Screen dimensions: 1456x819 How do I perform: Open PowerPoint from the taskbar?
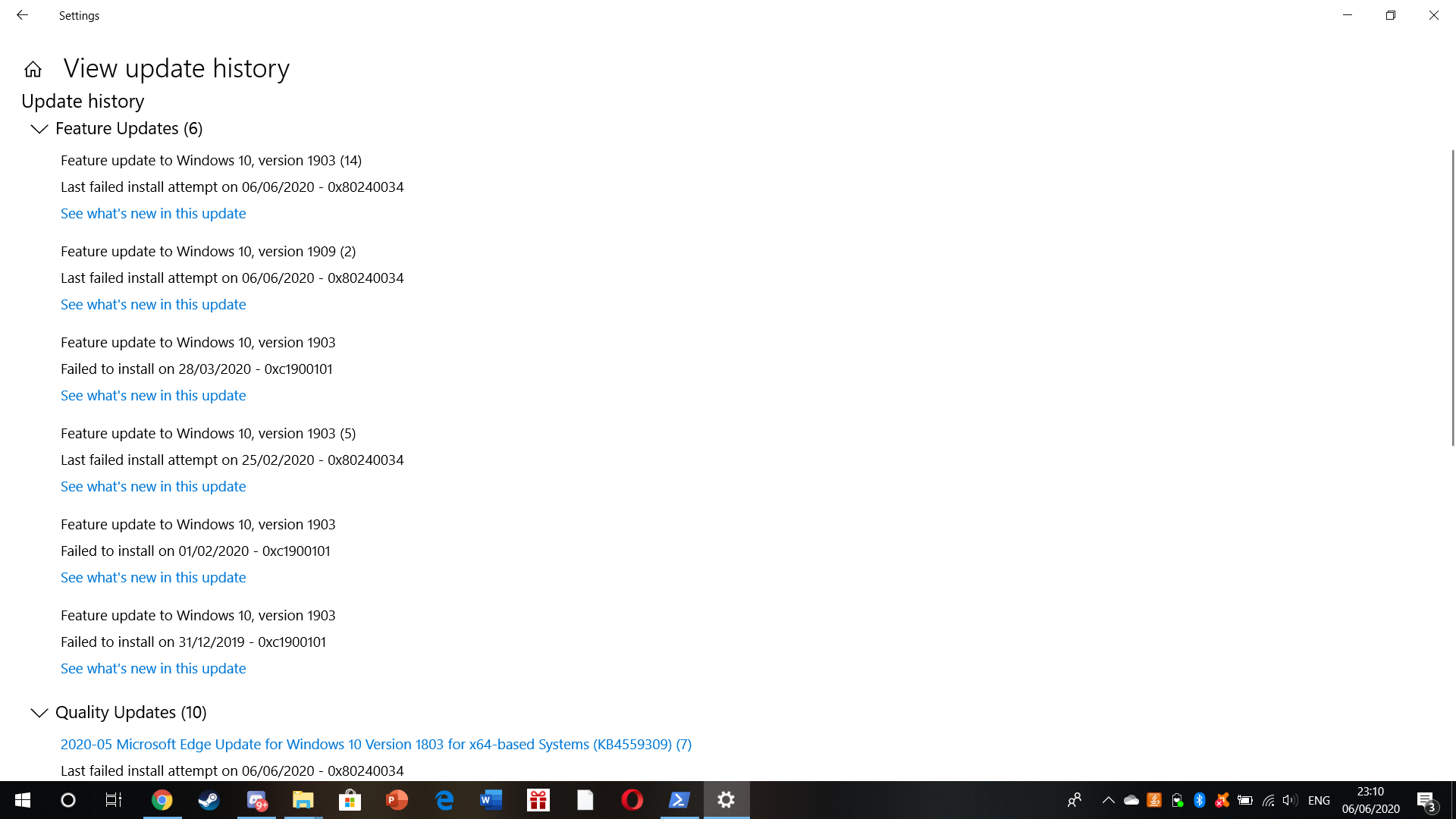[x=397, y=800]
